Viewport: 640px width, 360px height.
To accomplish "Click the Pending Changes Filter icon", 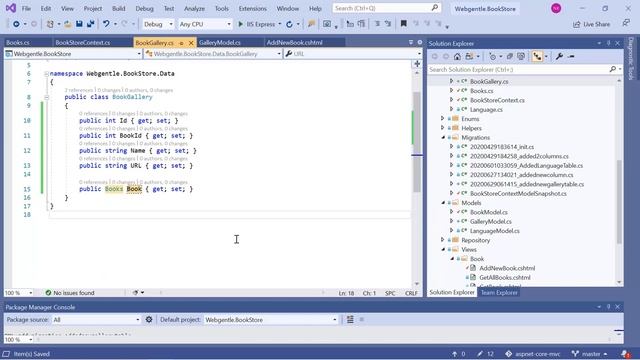I will (x=492, y=56).
